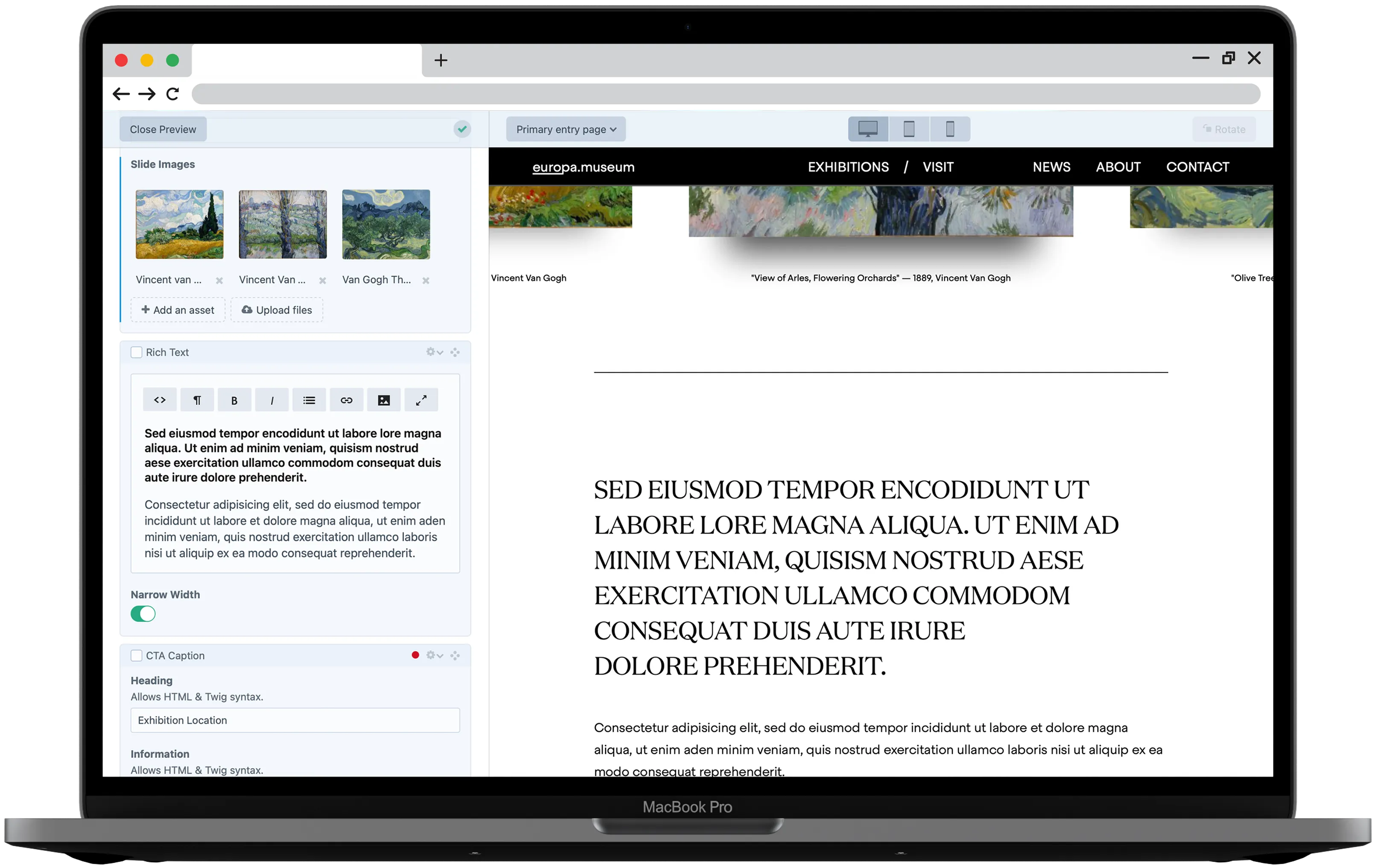Switch preview to tablet device
The height and width of the screenshot is (868, 1376).
[x=909, y=129]
